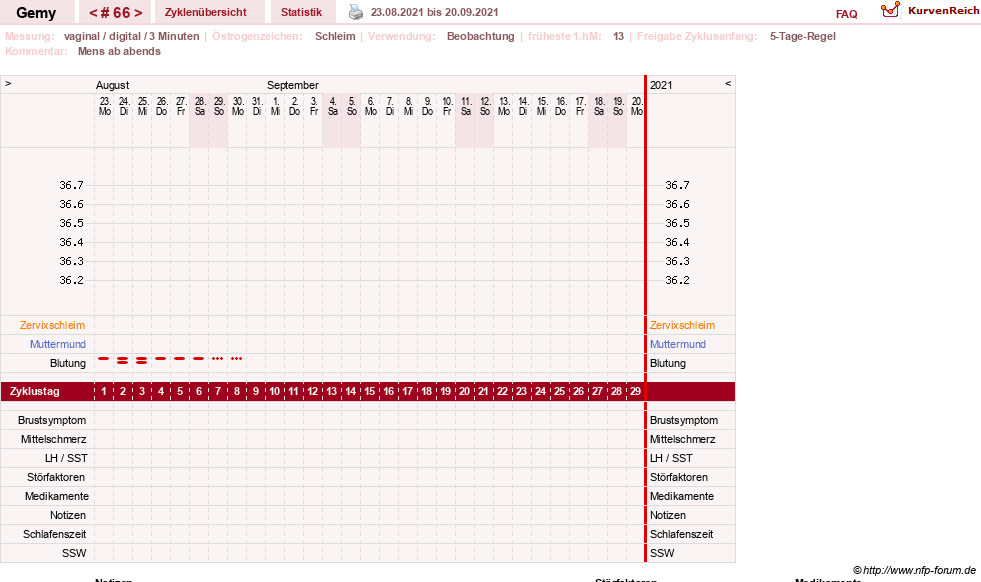This screenshot has height=582, width=981.
Task: Click the Zervixschleim label on the right
Action: pos(682,325)
